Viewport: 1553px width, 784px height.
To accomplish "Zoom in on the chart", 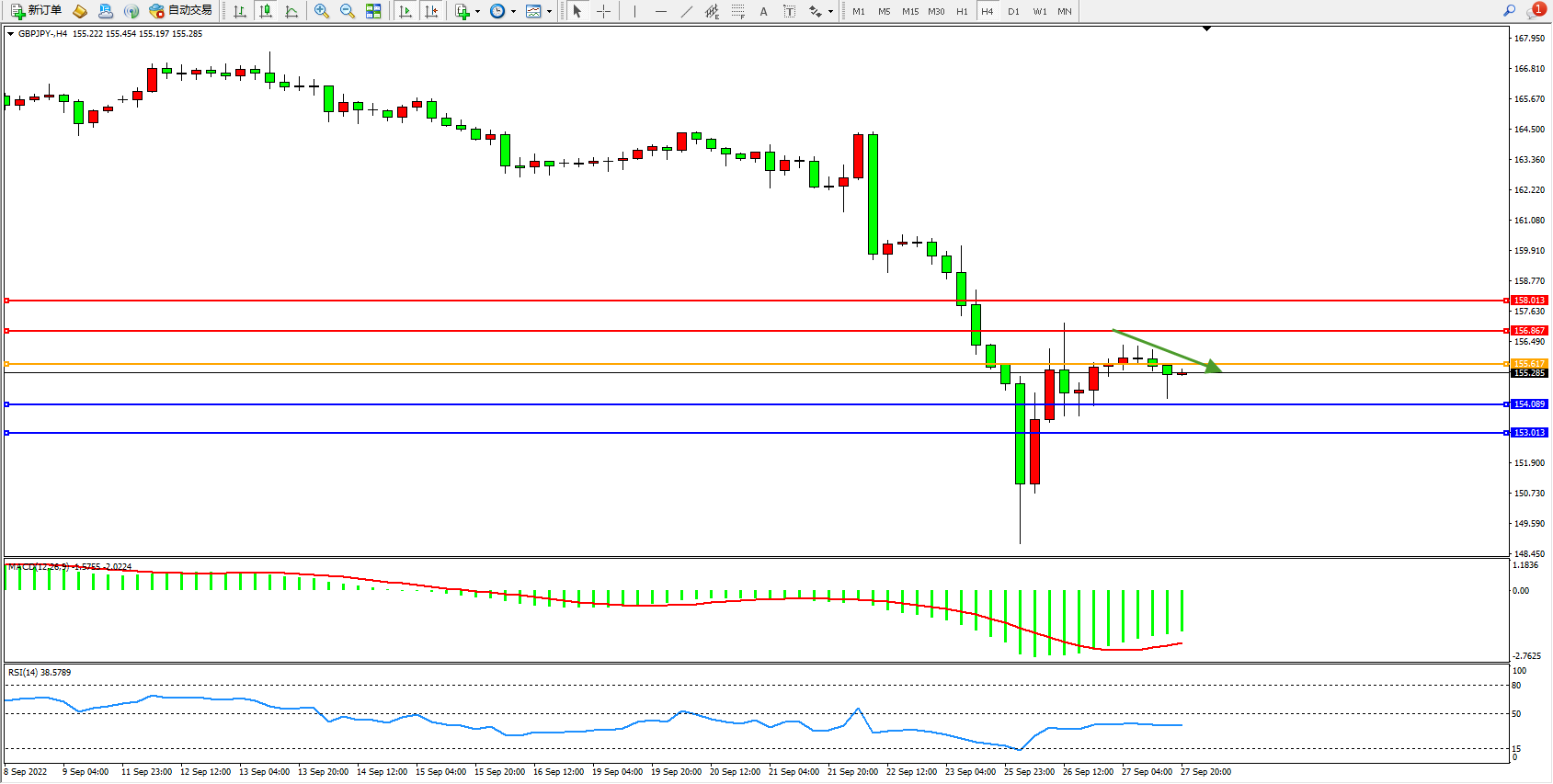I will tap(321, 11).
